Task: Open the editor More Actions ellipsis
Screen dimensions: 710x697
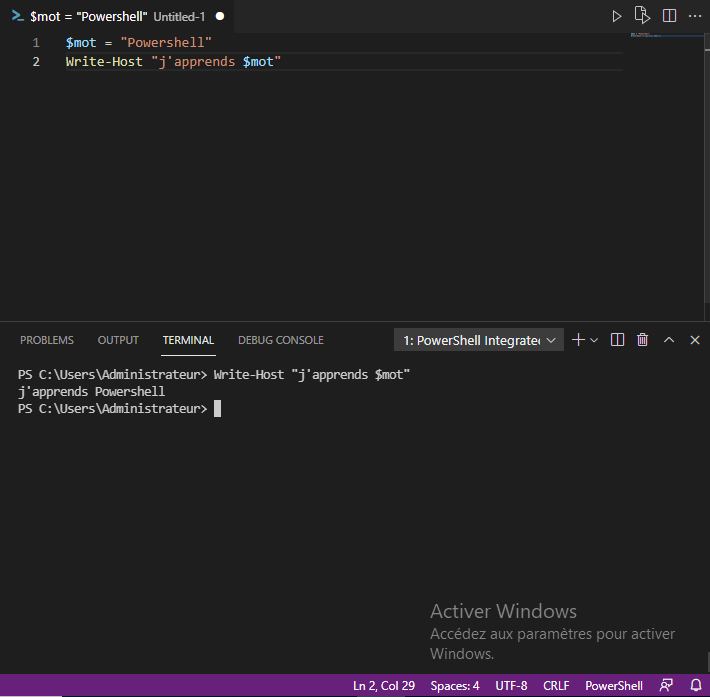Action: click(695, 16)
